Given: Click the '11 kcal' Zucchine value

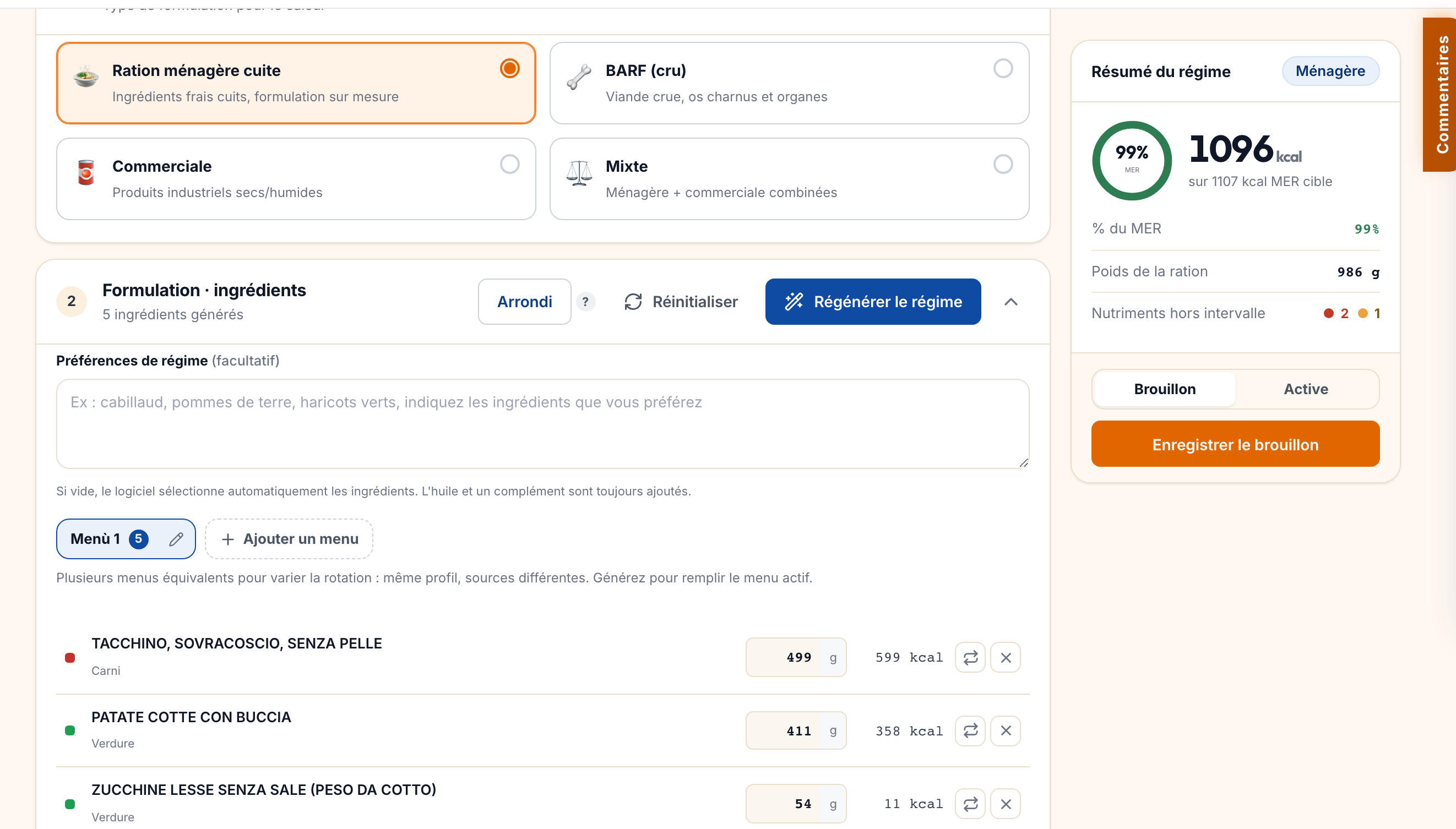Looking at the screenshot, I should point(914,804).
